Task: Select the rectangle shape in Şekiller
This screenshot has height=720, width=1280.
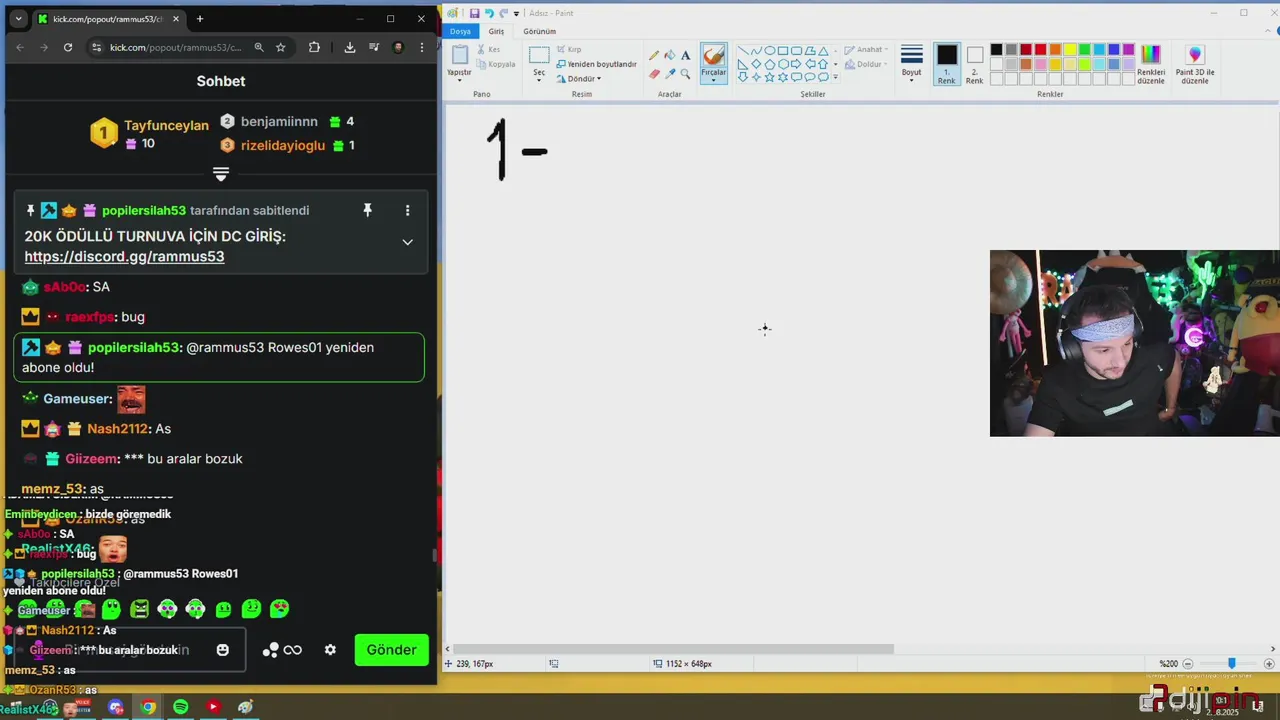Action: [783, 50]
